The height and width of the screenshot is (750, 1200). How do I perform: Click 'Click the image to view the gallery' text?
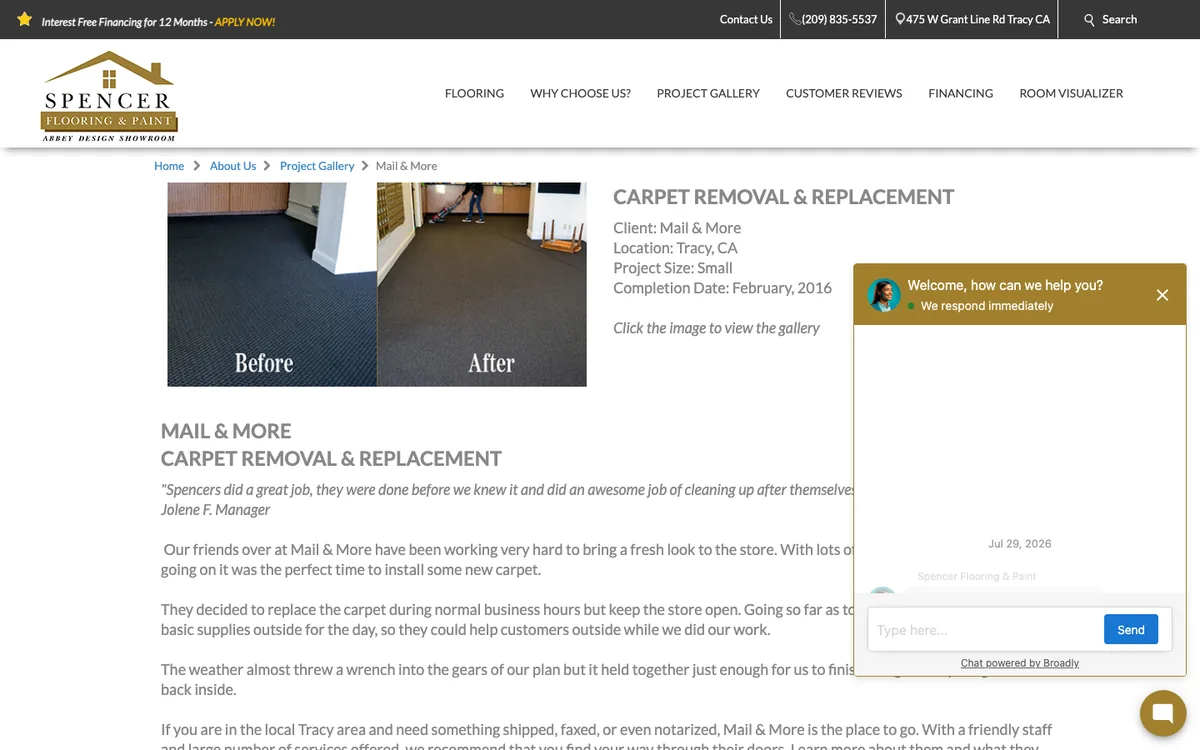coord(716,328)
